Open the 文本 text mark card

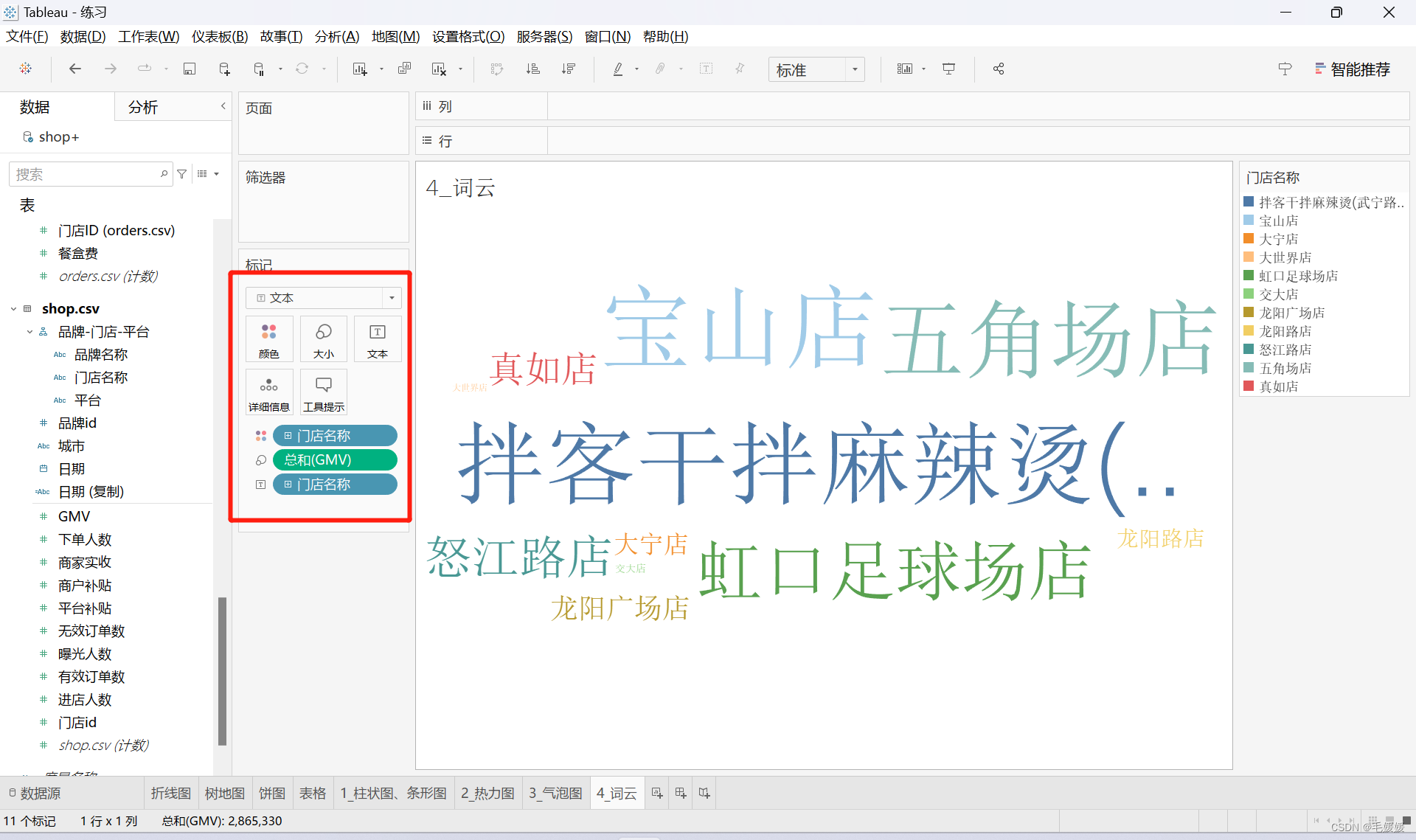(378, 339)
